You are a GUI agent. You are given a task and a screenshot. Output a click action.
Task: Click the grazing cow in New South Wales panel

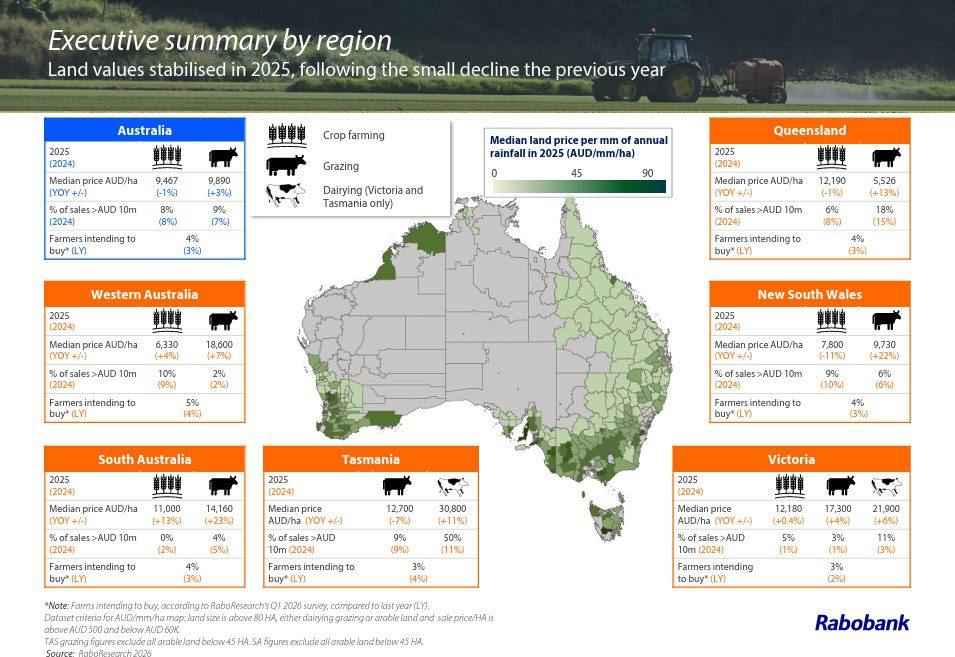(x=886, y=320)
